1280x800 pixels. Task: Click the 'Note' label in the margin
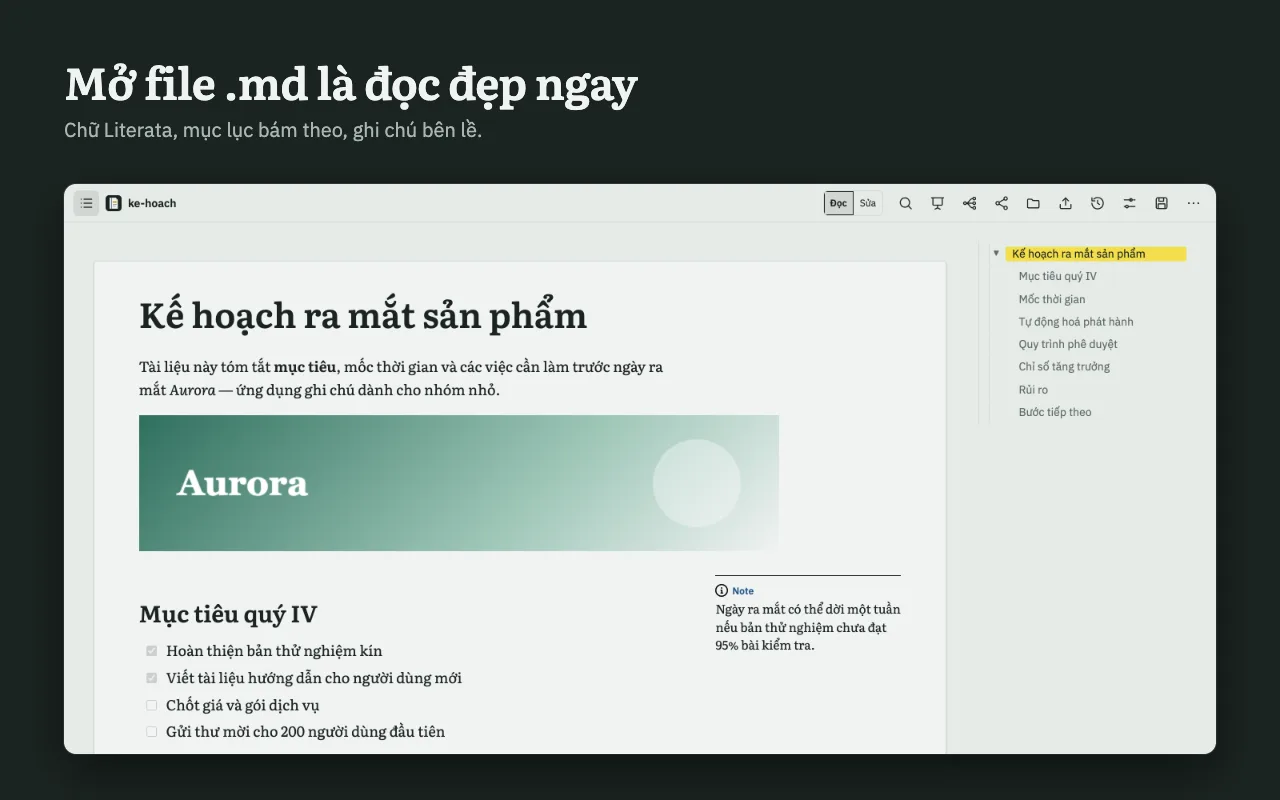tap(743, 591)
